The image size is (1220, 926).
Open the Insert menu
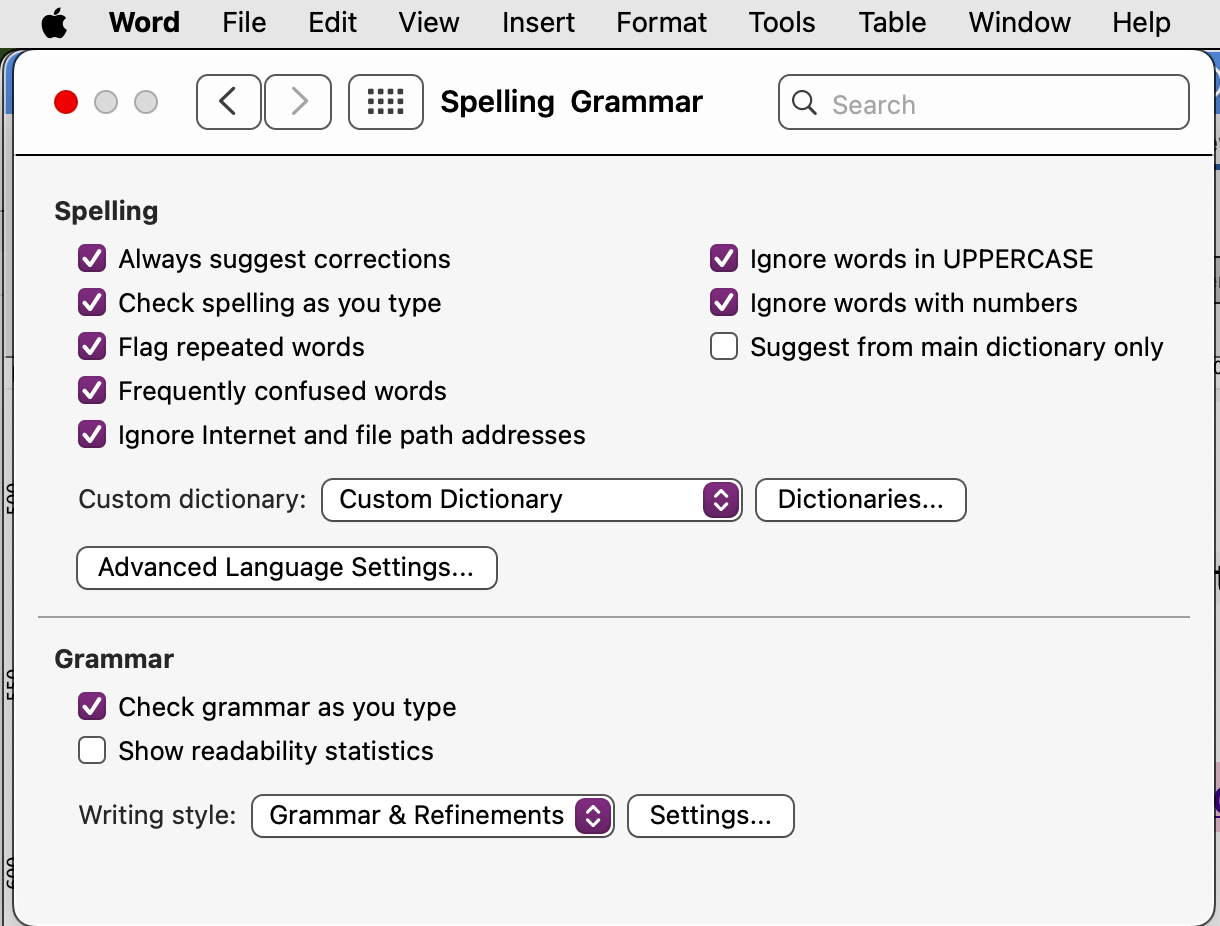point(539,22)
